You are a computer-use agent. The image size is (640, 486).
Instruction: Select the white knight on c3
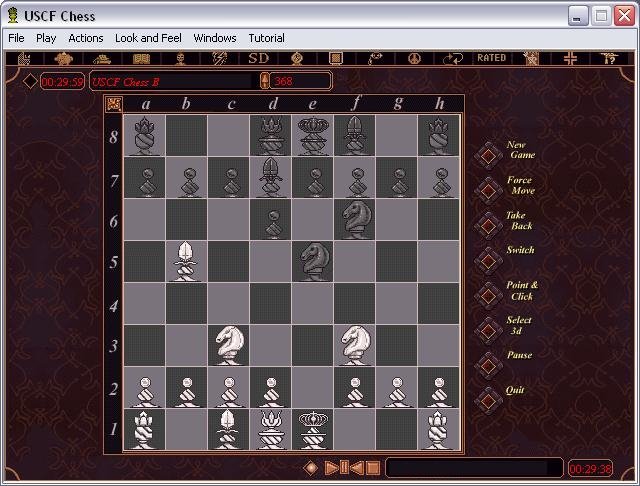(x=229, y=345)
